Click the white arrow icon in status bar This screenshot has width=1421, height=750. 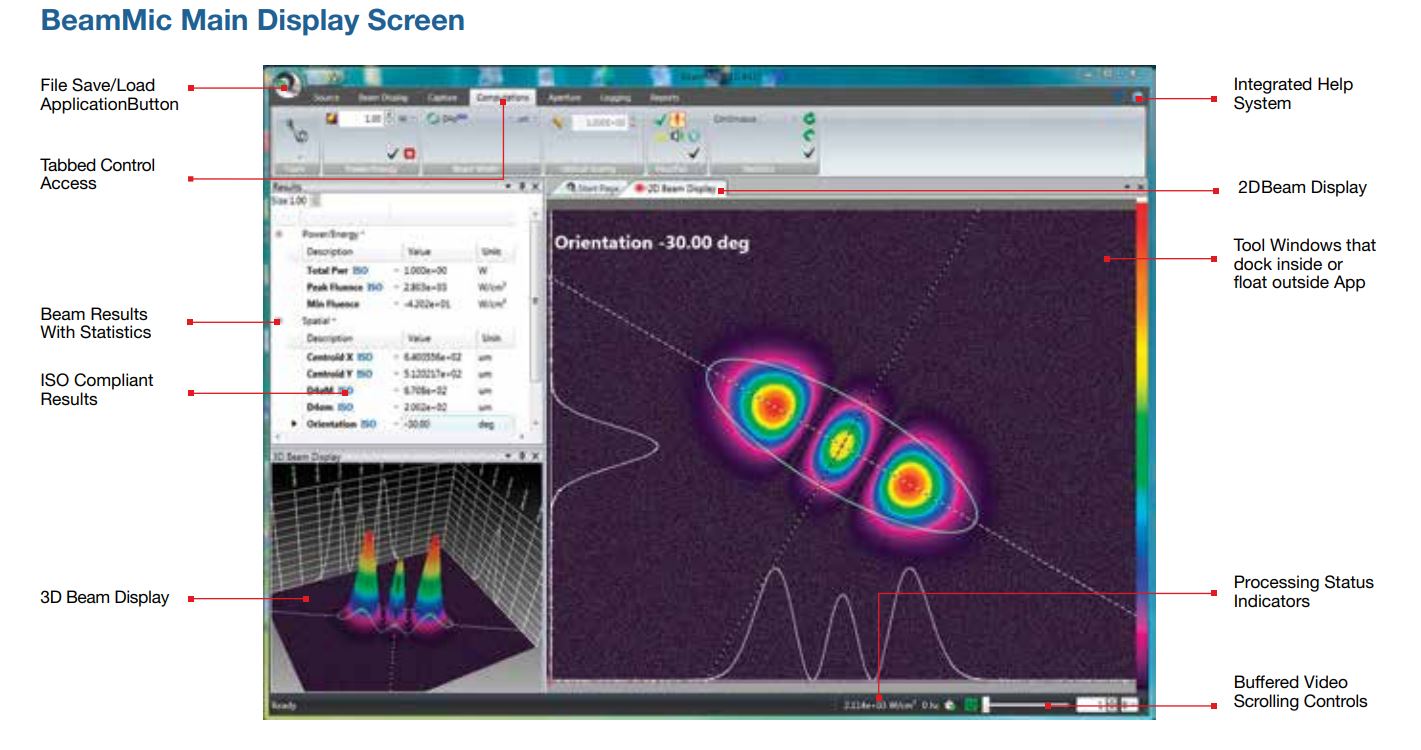click(949, 705)
